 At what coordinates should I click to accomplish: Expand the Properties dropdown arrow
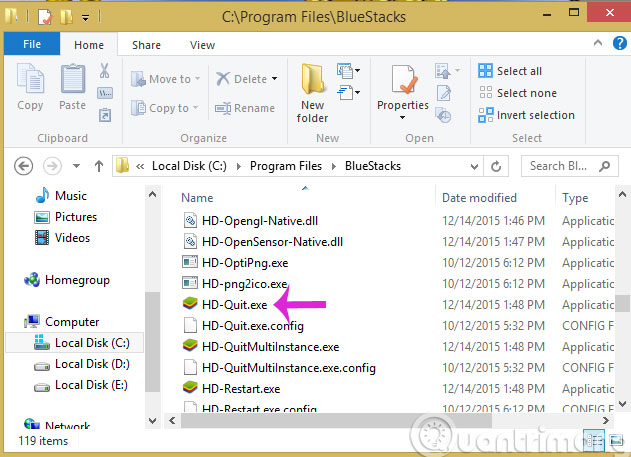[x=402, y=117]
